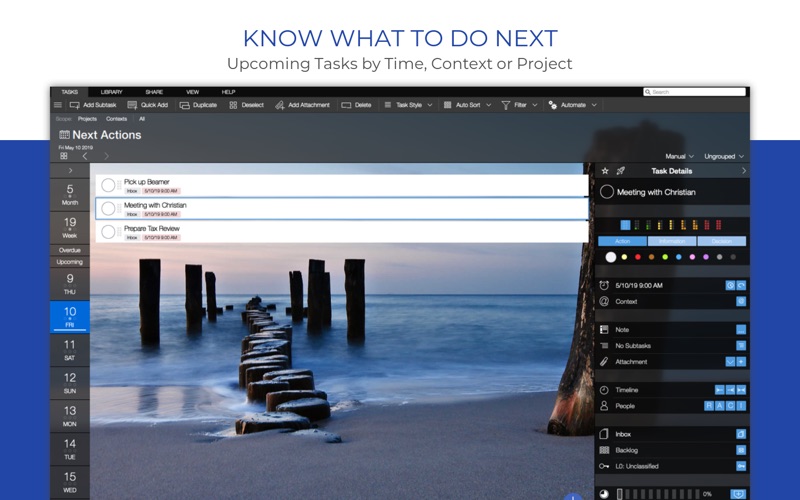The width and height of the screenshot is (800, 500).
Task: Click the plus button beside Attachment
Action: pyautogui.click(x=741, y=362)
